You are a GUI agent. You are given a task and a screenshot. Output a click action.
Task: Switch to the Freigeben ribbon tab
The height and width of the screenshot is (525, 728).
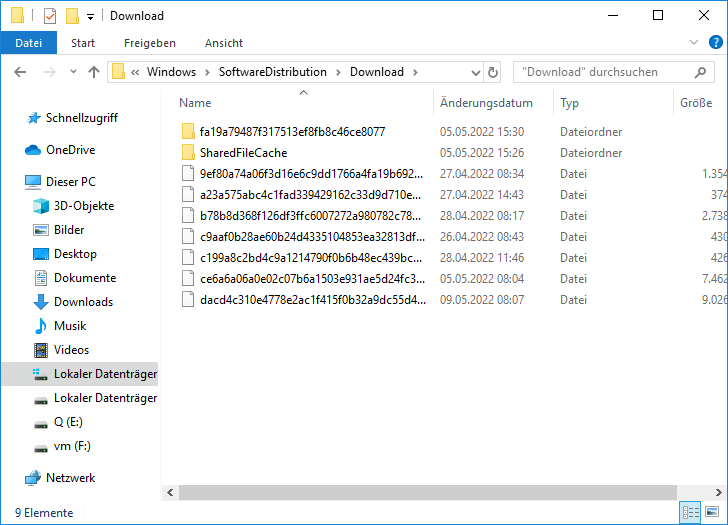point(150,43)
